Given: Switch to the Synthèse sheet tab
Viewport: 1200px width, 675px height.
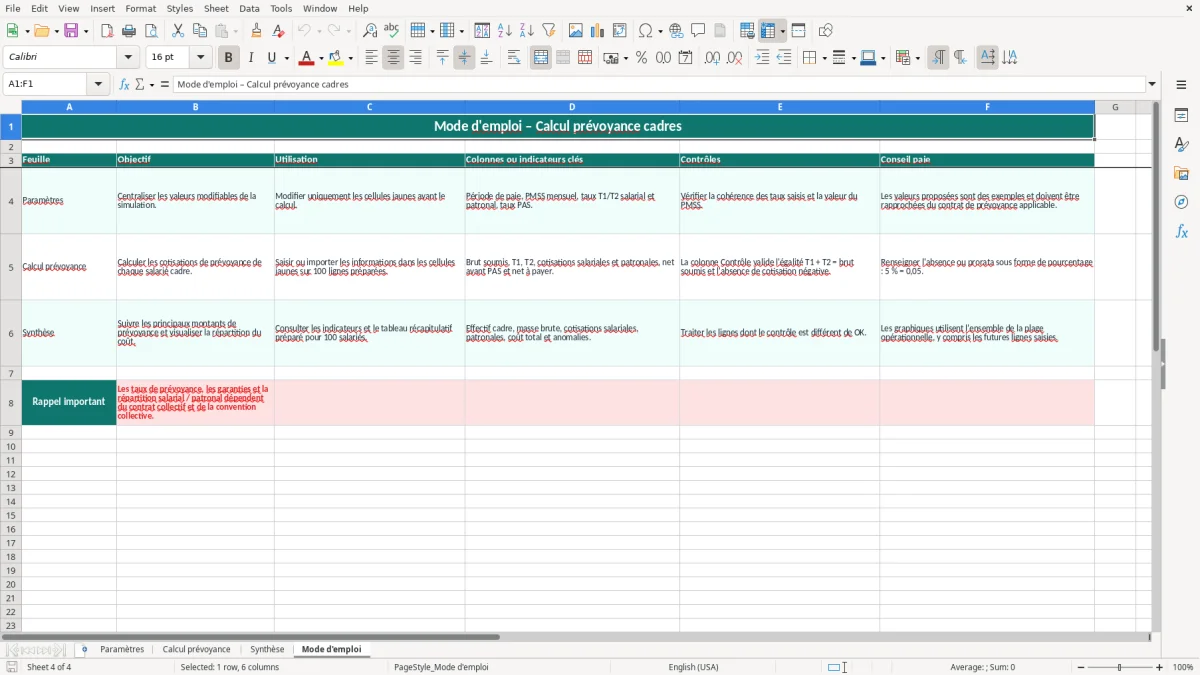Looking at the screenshot, I should pyautogui.click(x=267, y=649).
